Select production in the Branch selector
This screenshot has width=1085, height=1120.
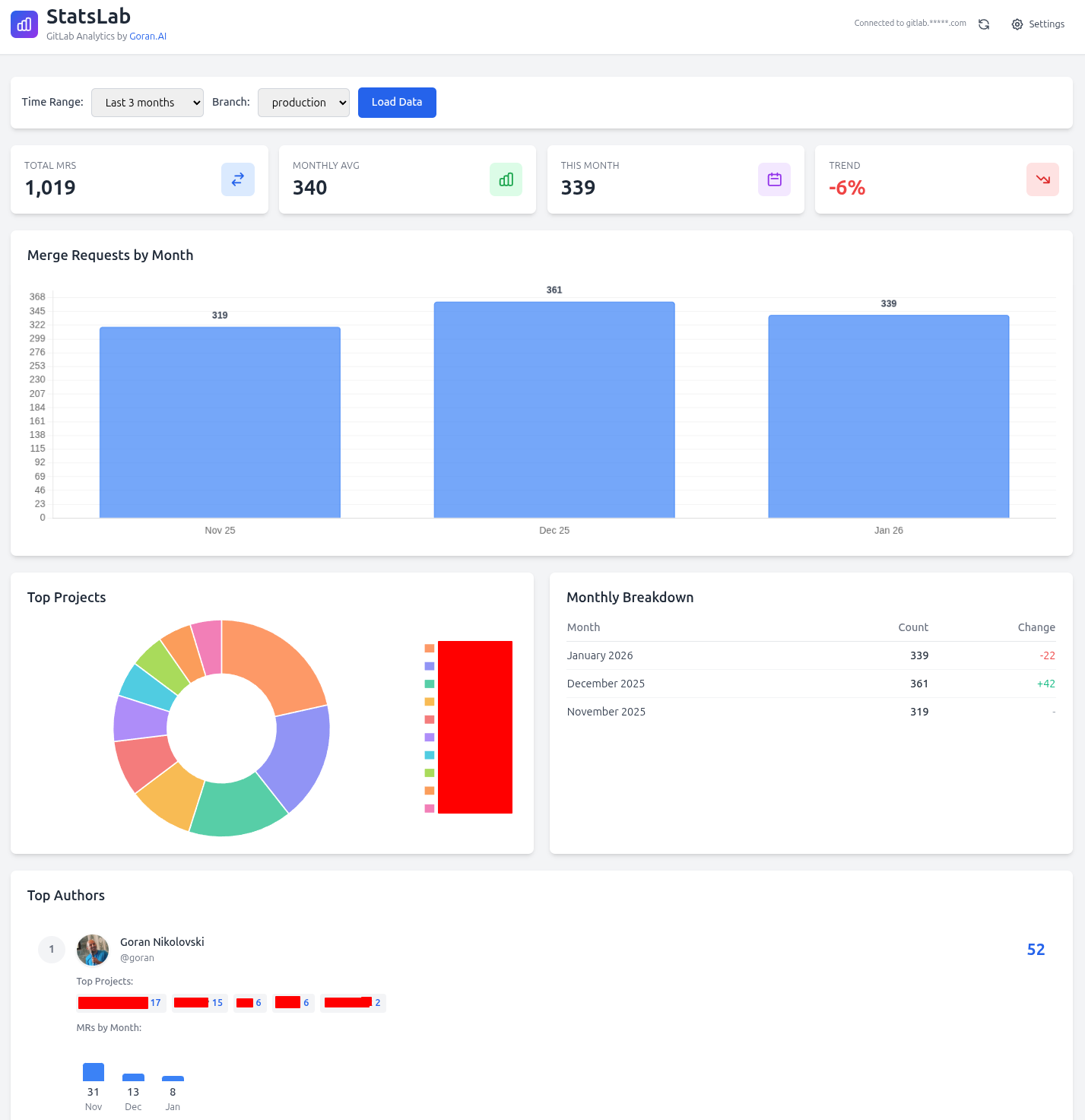(x=303, y=102)
